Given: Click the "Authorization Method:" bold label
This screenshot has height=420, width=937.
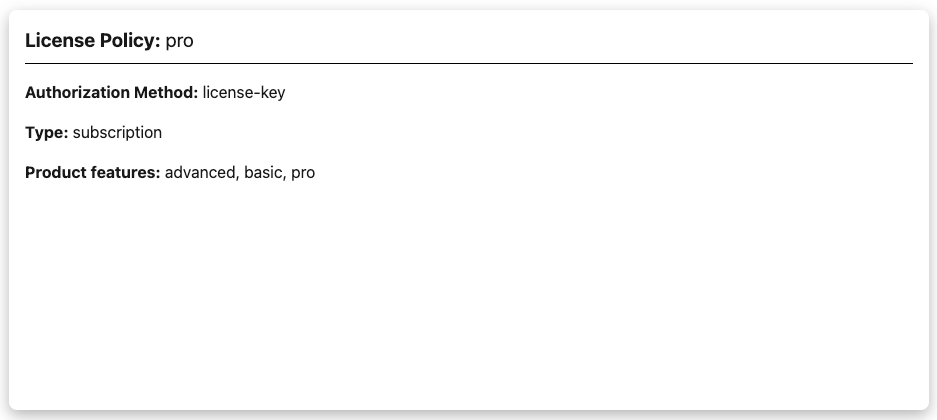Looking at the screenshot, I should pos(111,93).
